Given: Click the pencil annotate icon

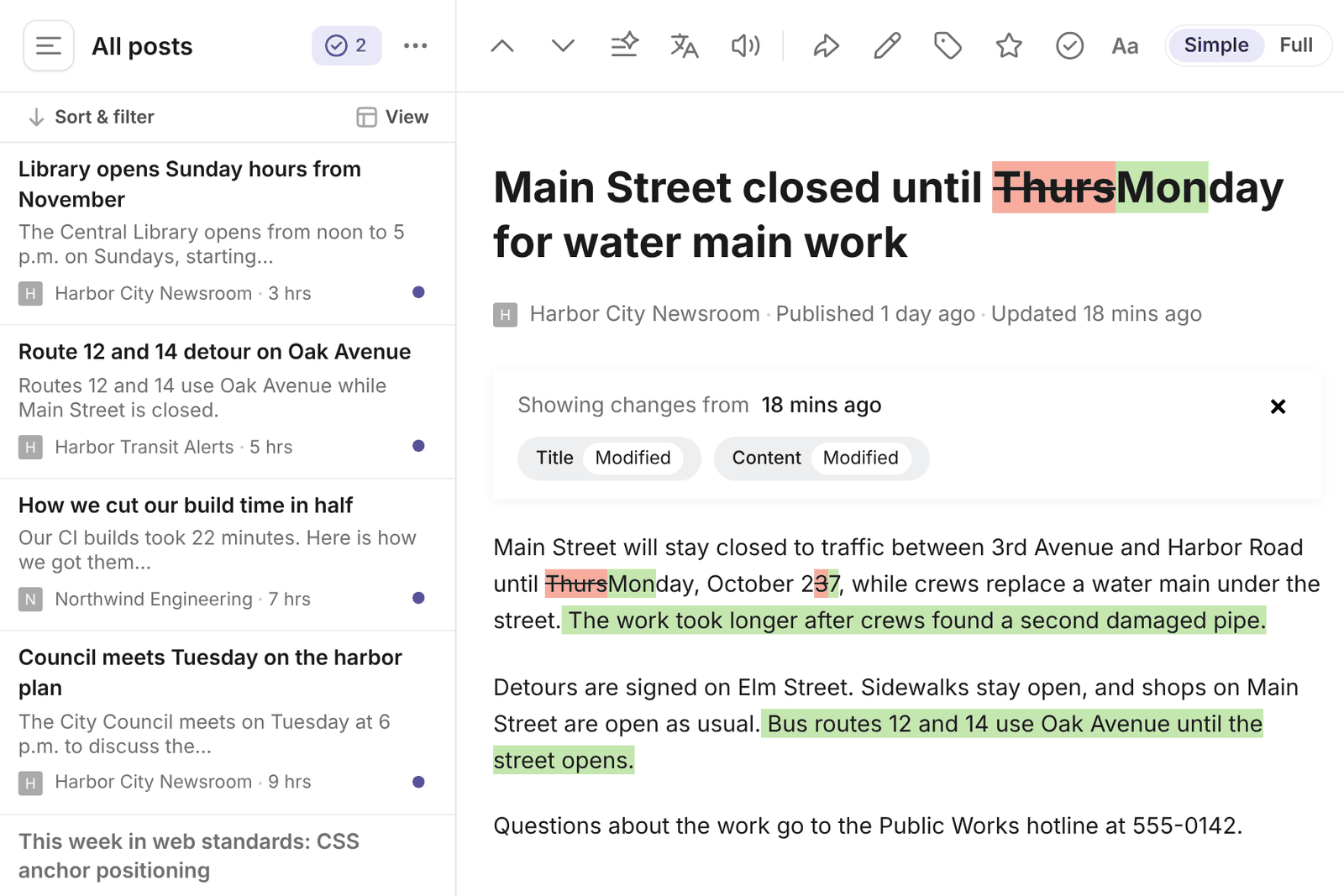Looking at the screenshot, I should coord(887,45).
